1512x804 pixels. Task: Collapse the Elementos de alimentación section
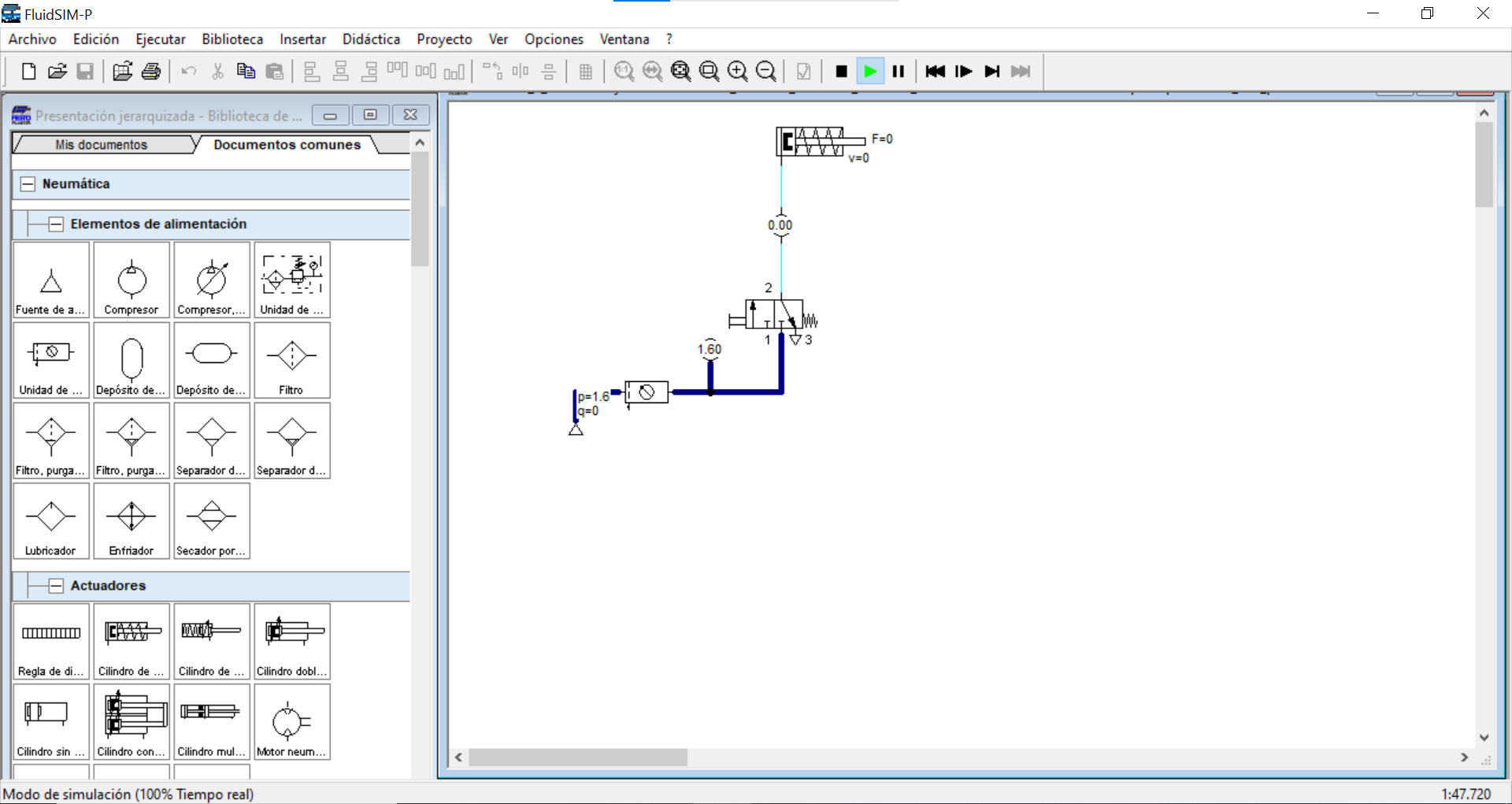click(56, 224)
